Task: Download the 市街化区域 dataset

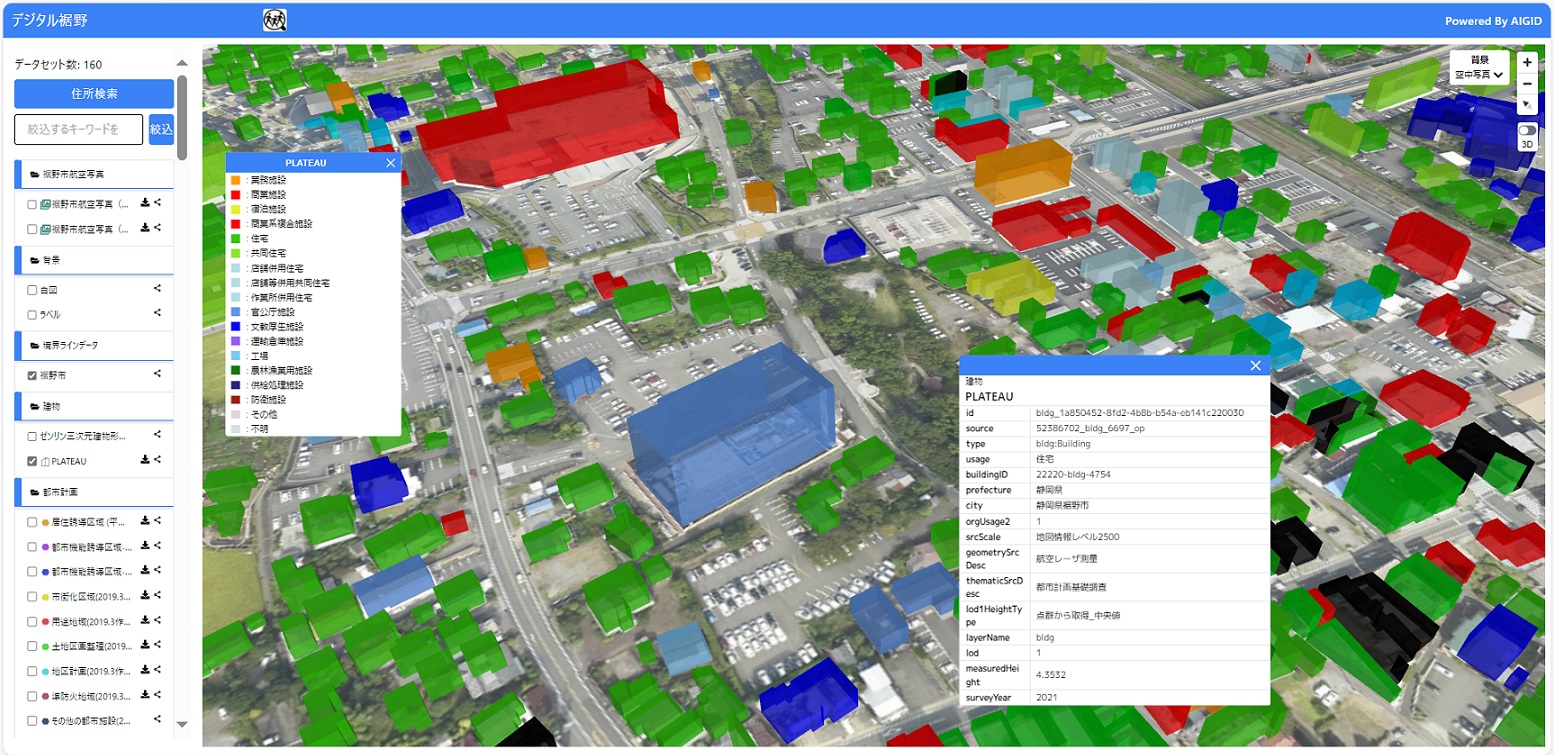Action: pos(145,595)
